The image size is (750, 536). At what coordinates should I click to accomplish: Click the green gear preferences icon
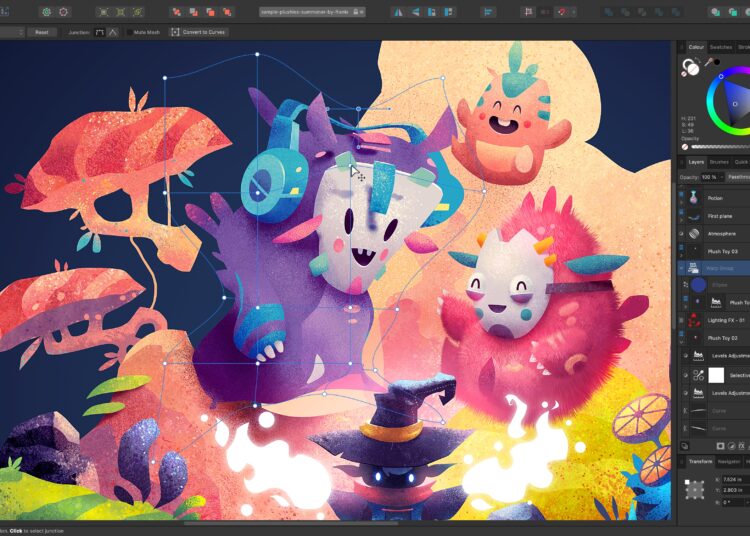coord(46,12)
